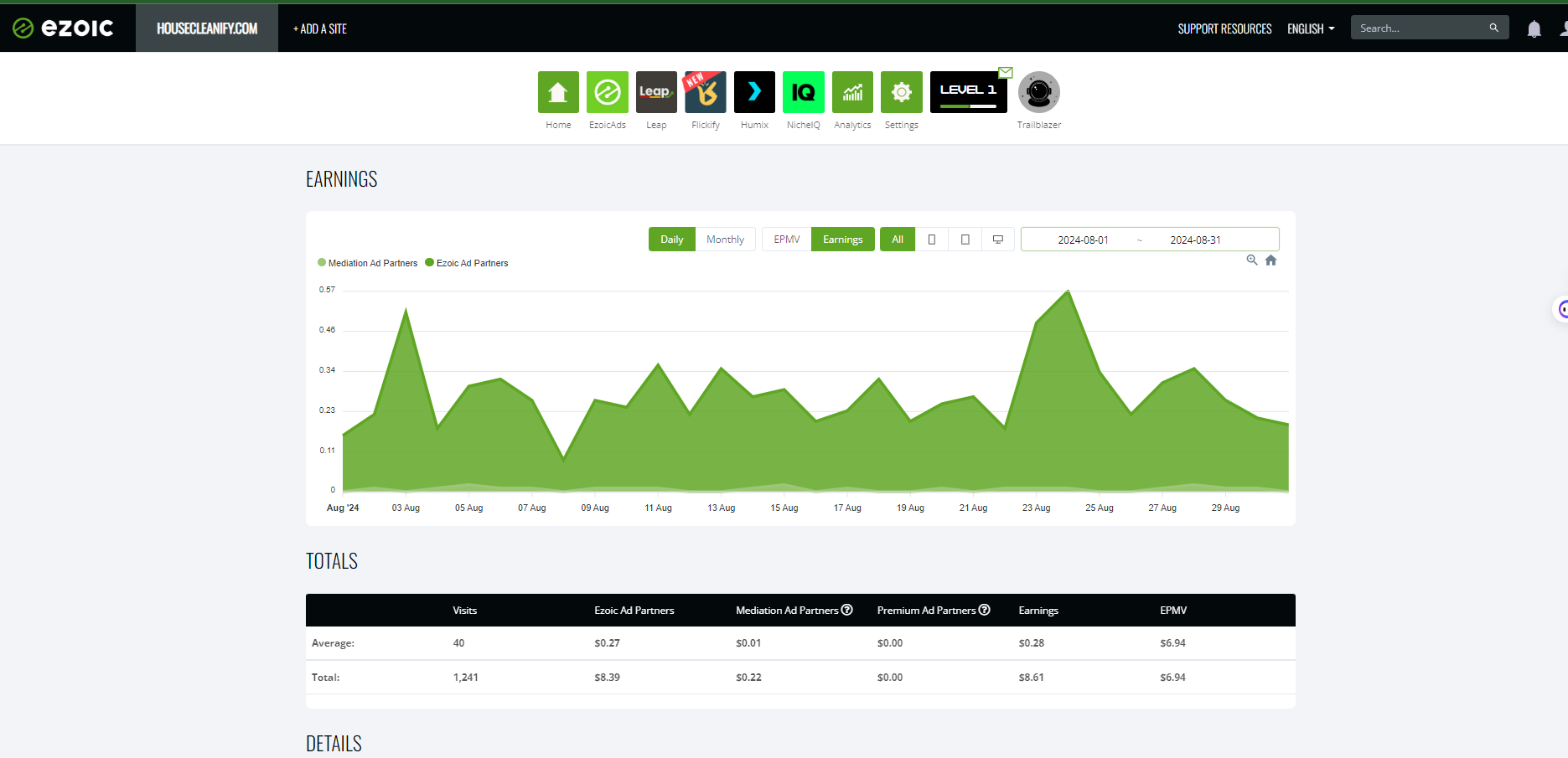1568x758 pixels.
Task: Click total visits value 1,241
Action: [466, 678]
